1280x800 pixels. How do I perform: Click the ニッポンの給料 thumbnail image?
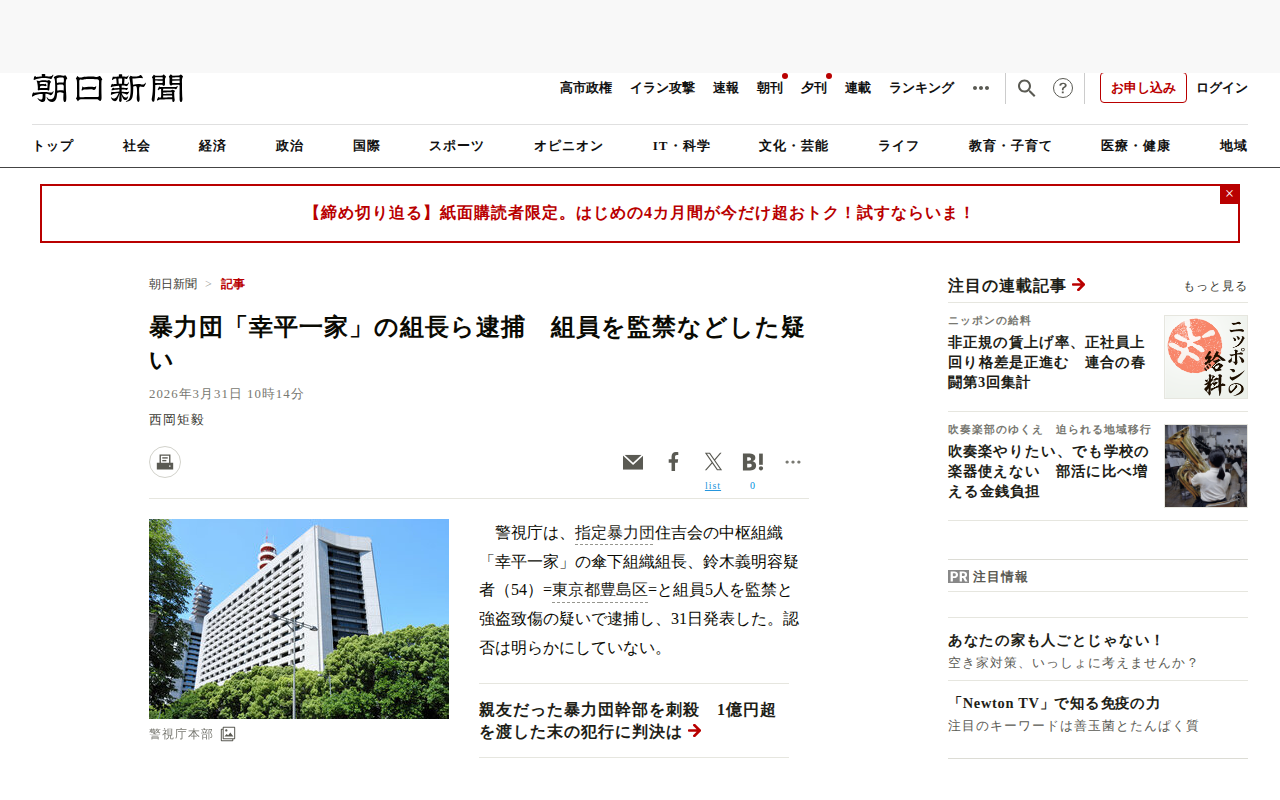[1206, 357]
